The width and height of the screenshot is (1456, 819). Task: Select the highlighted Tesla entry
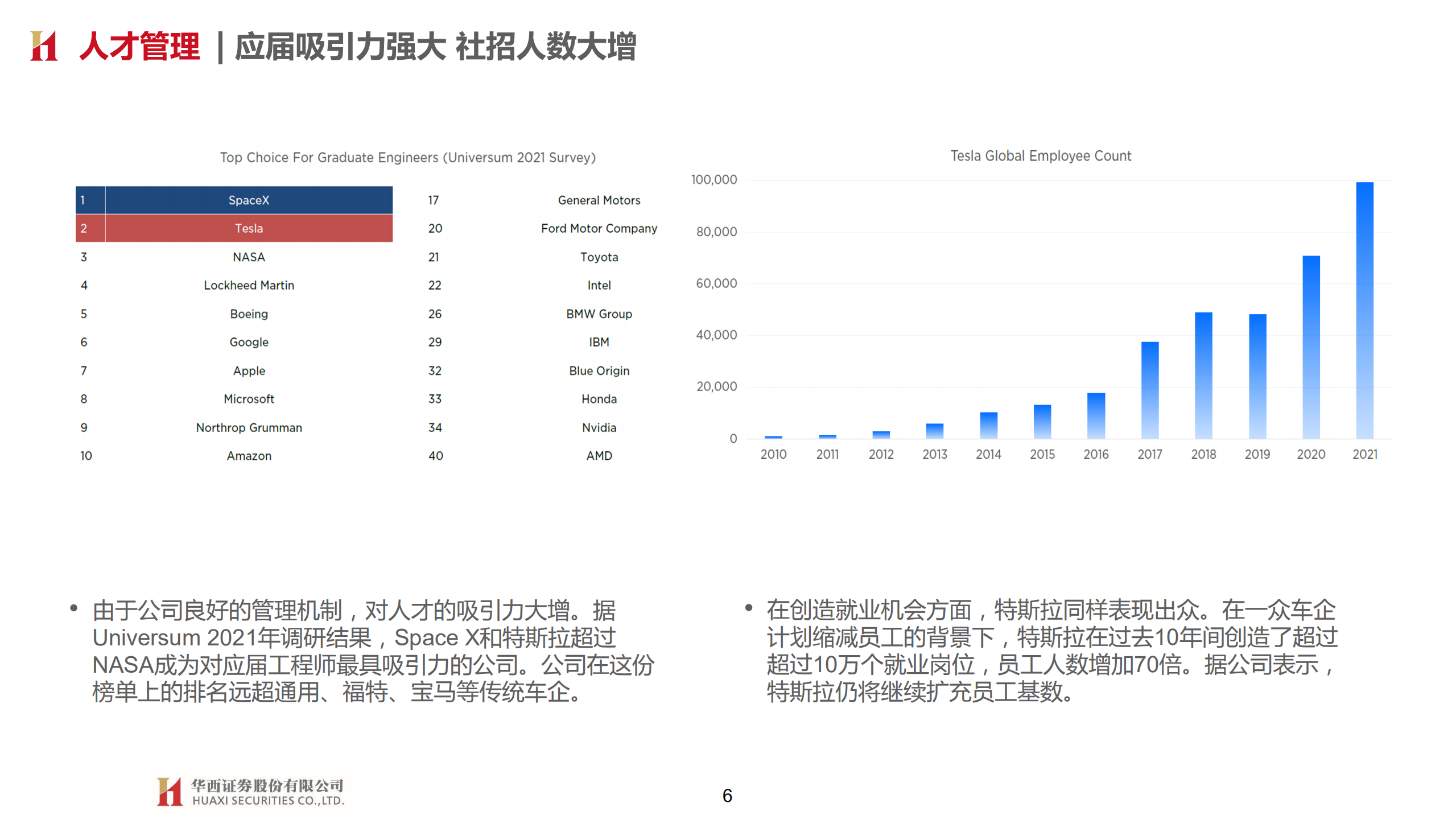[248, 228]
